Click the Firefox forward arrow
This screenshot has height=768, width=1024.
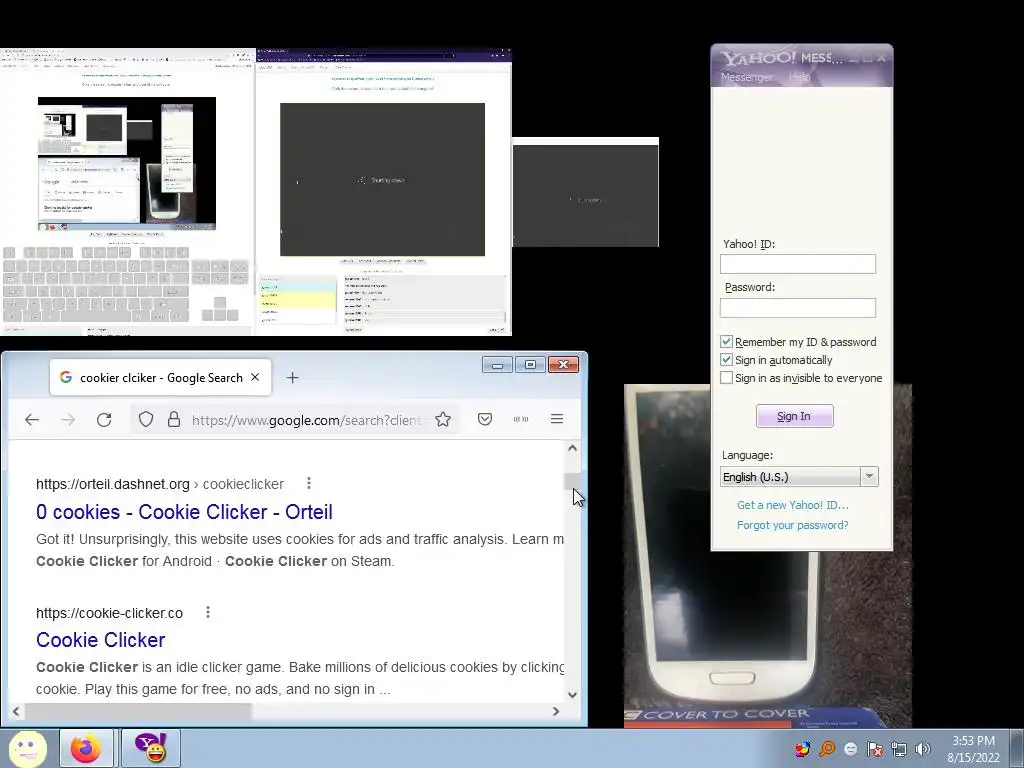tap(68, 420)
